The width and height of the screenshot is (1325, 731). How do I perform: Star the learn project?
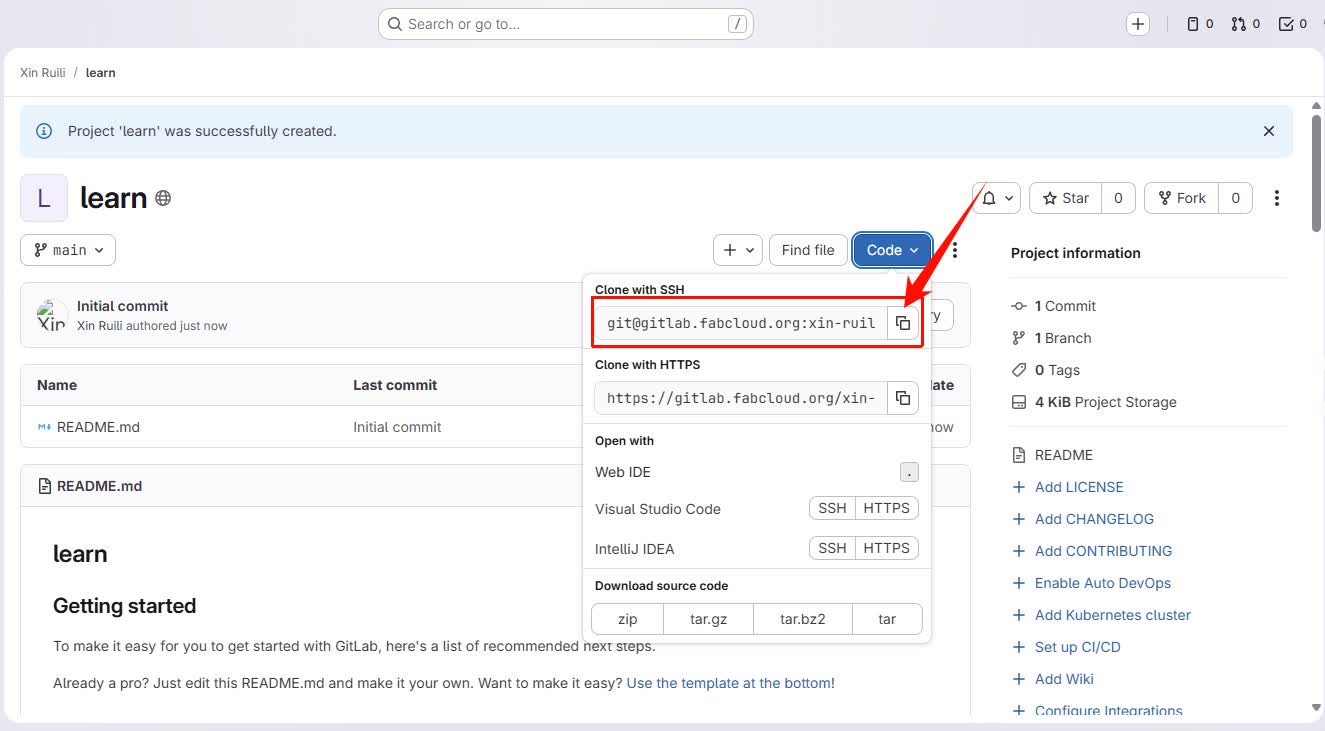pos(1066,198)
